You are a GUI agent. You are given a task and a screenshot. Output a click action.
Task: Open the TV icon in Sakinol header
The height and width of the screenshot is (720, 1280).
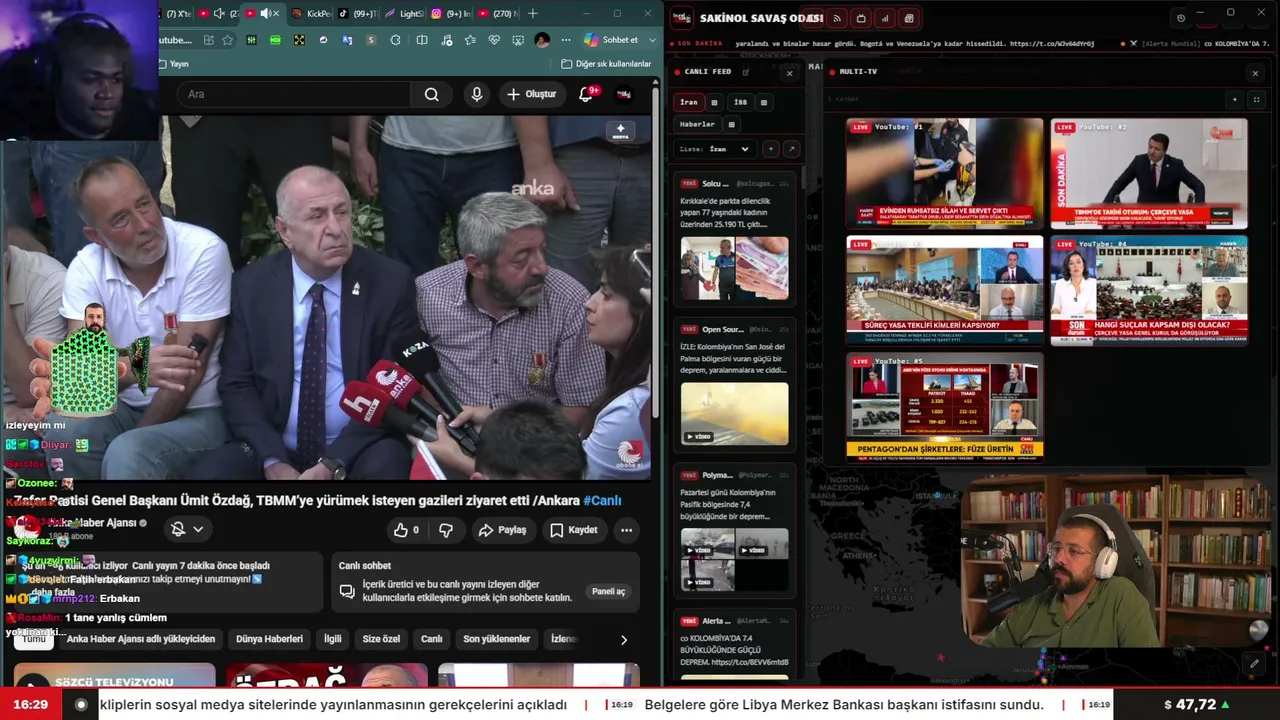pyautogui.click(x=861, y=18)
